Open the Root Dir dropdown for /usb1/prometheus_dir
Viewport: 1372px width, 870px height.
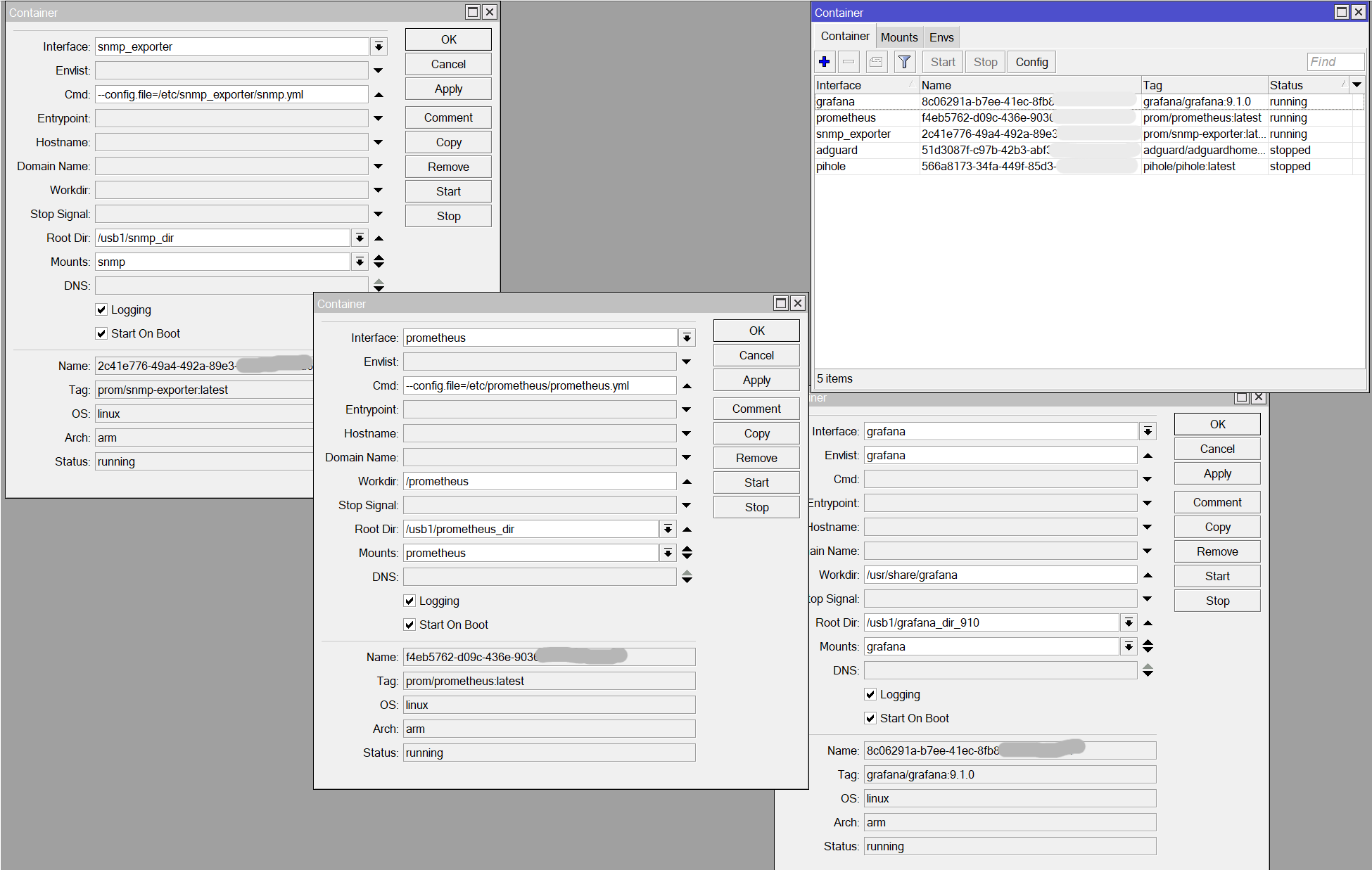(x=668, y=529)
